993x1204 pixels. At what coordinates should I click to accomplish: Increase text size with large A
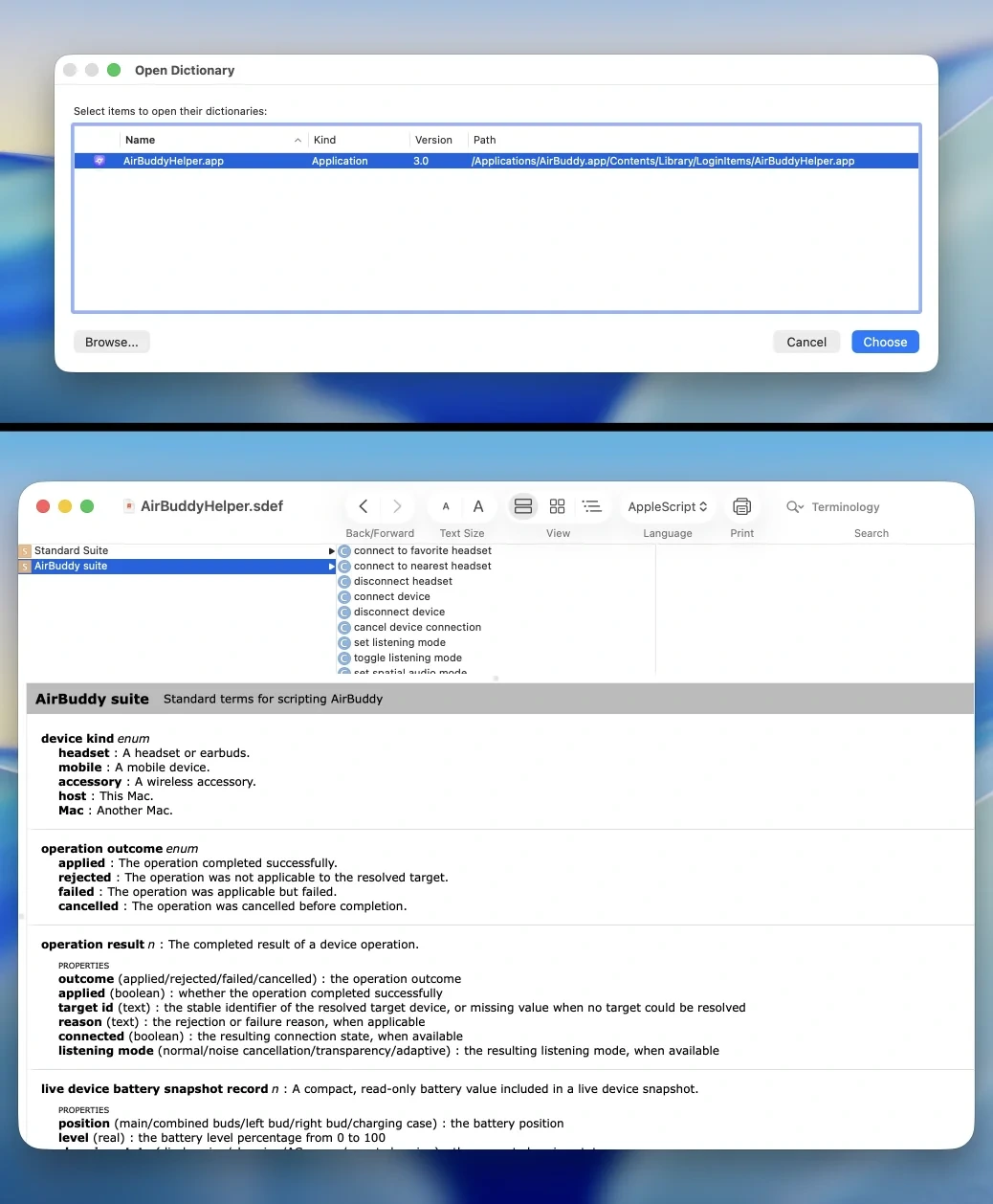pos(478,506)
